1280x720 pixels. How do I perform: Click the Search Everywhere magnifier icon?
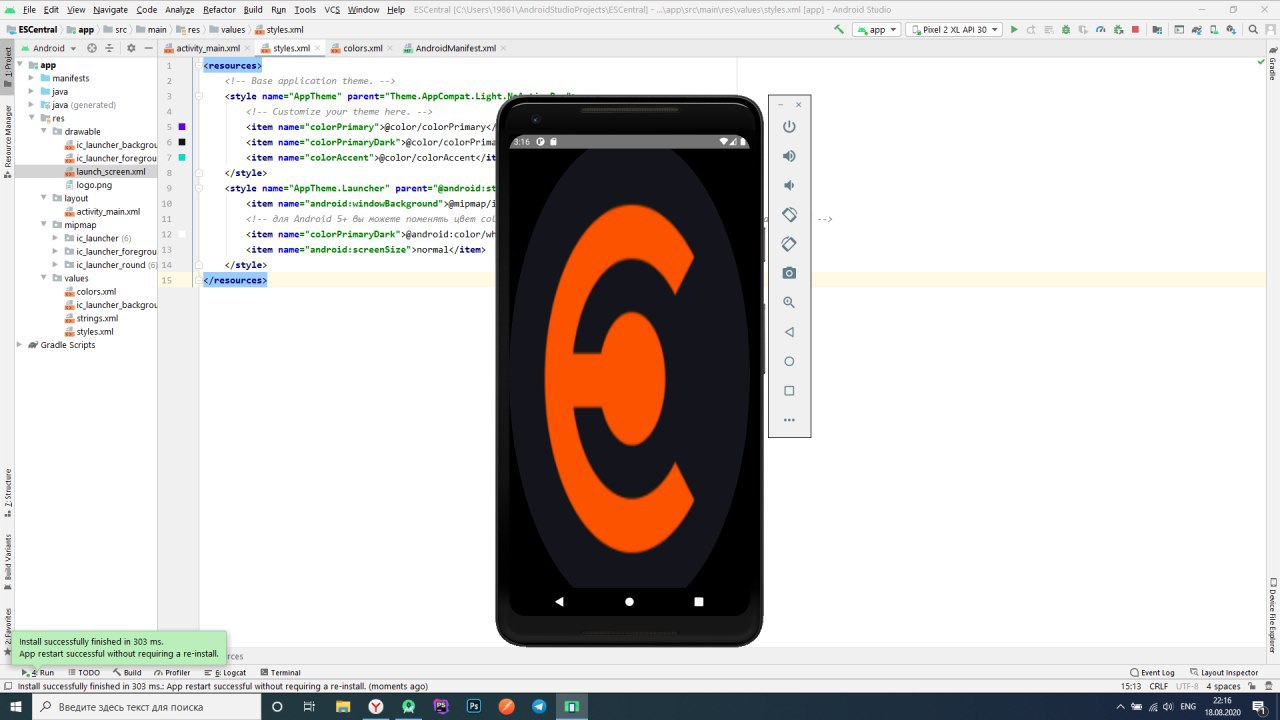1253,30
